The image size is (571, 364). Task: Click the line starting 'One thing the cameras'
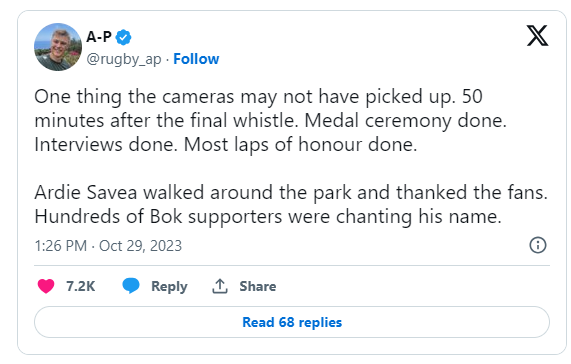(x=259, y=97)
